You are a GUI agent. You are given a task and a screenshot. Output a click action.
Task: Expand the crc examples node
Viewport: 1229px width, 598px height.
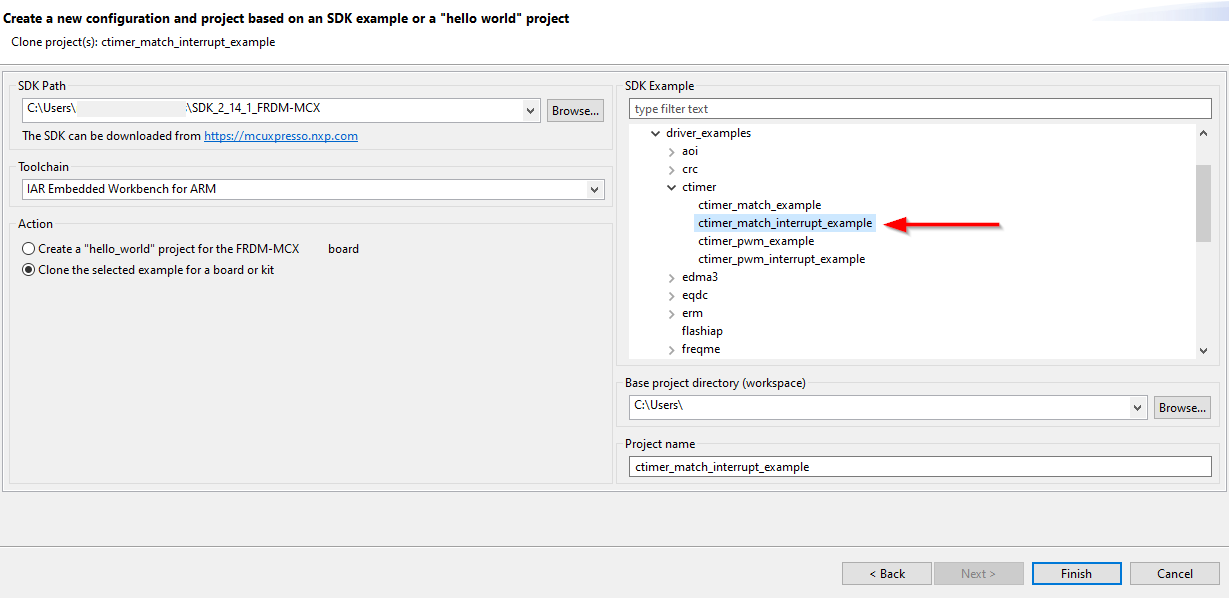click(671, 169)
